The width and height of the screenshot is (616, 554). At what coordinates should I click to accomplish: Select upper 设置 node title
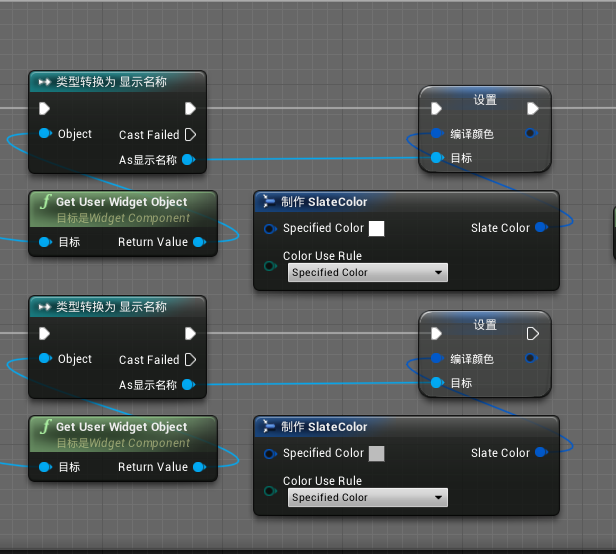[485, 100]
